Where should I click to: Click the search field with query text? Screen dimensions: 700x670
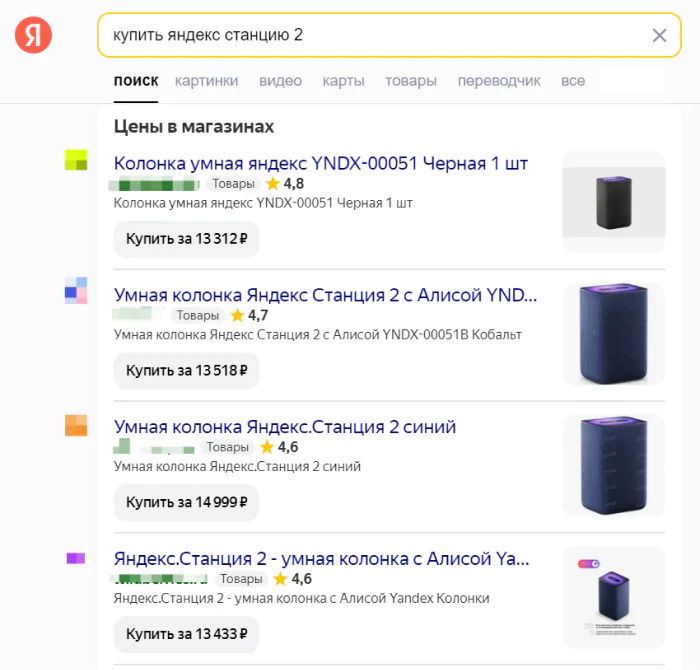pyautogui.click(x=370, y=36)
